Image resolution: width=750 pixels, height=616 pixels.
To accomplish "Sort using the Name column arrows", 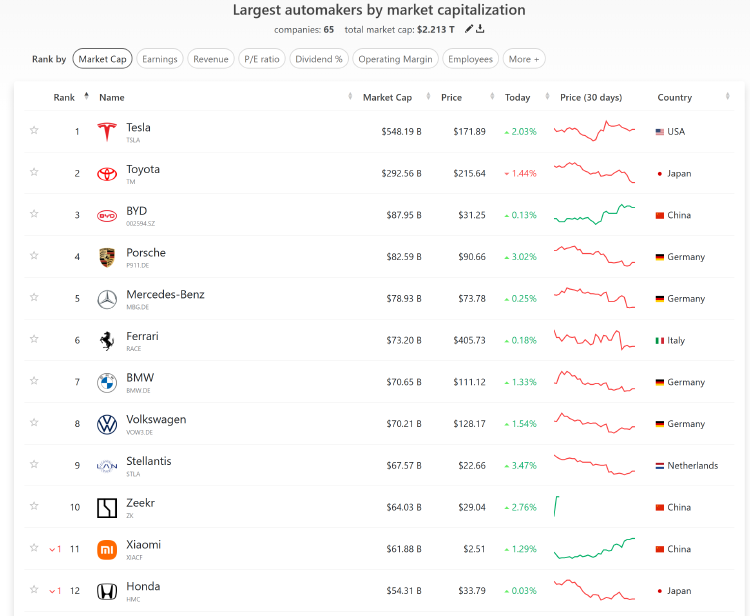I will pyautogui.click(x=350, y=97).
